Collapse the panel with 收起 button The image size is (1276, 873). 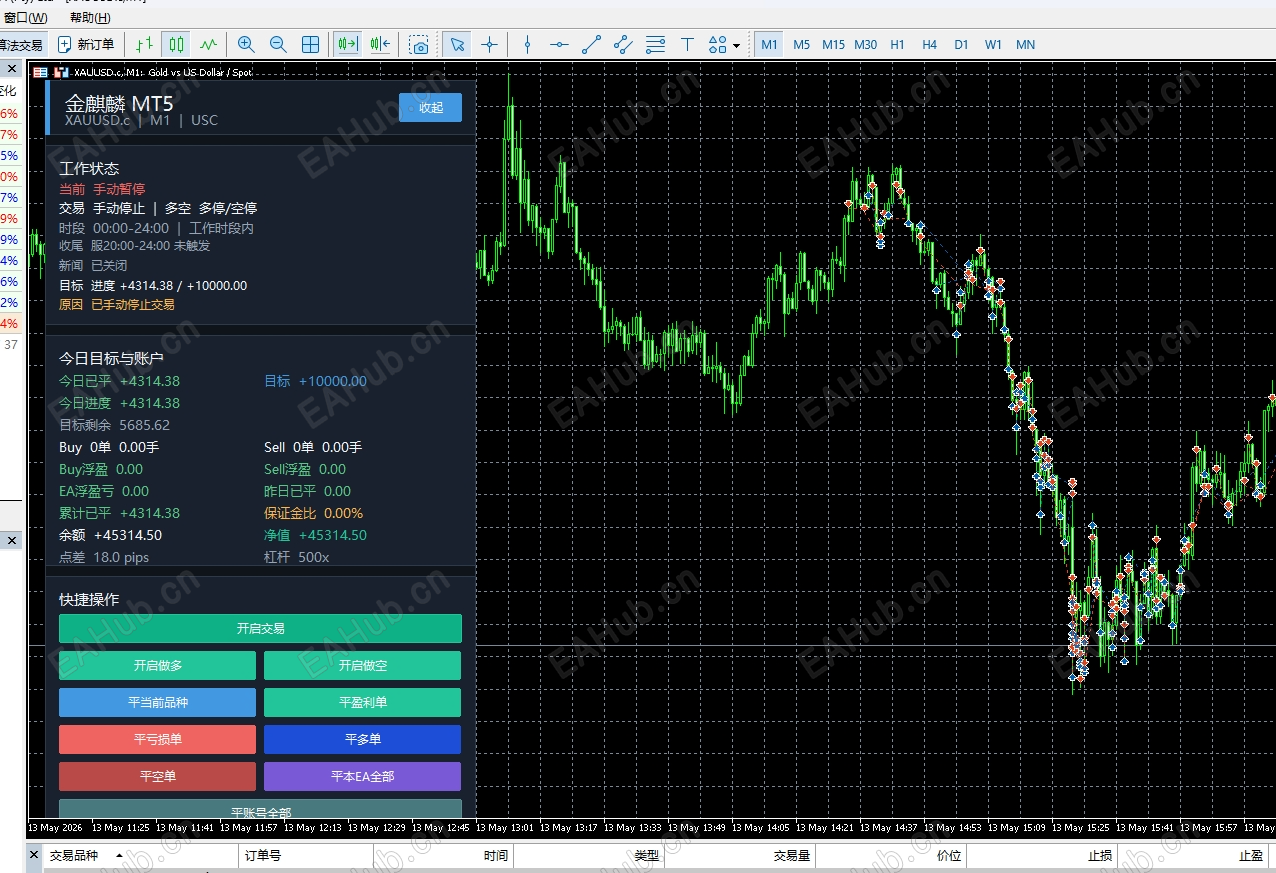click(x=430, y=107)
